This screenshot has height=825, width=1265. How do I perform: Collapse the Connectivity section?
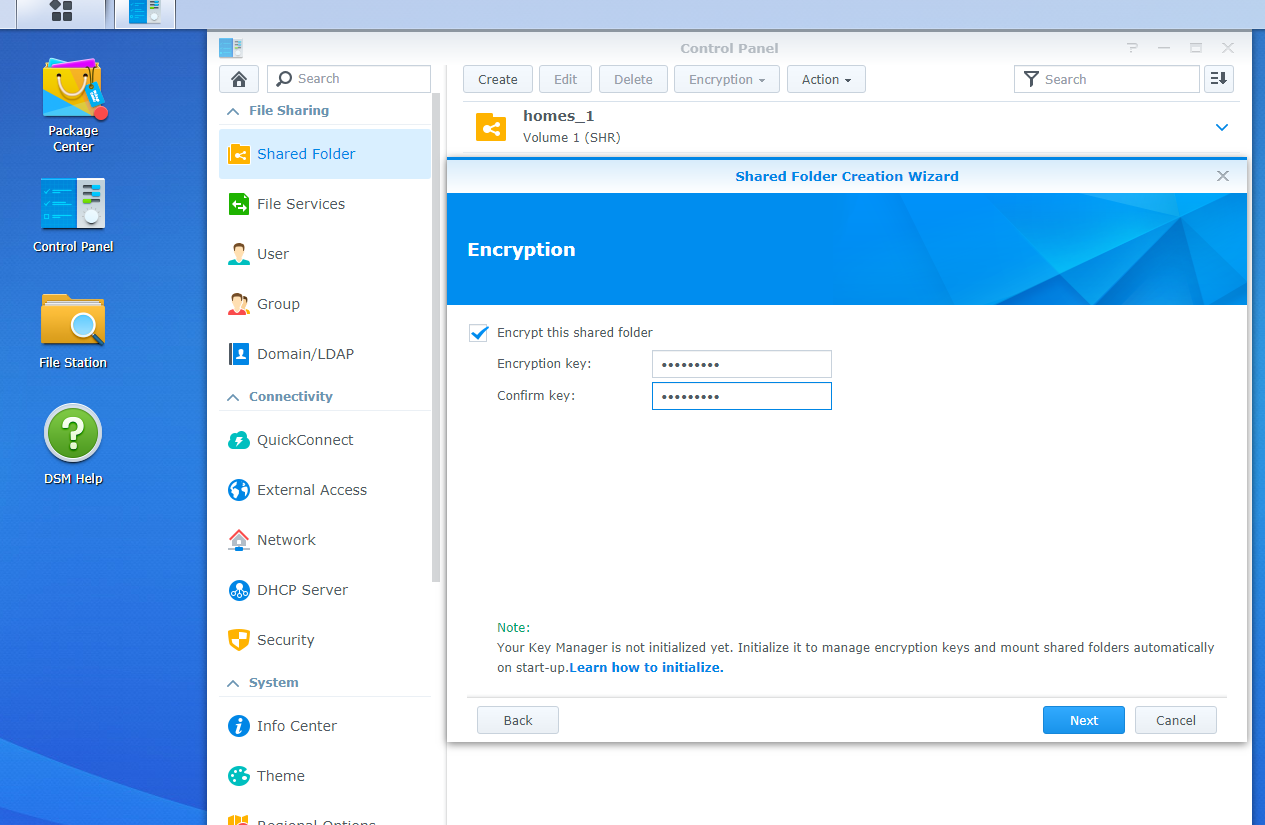[233, 397]
